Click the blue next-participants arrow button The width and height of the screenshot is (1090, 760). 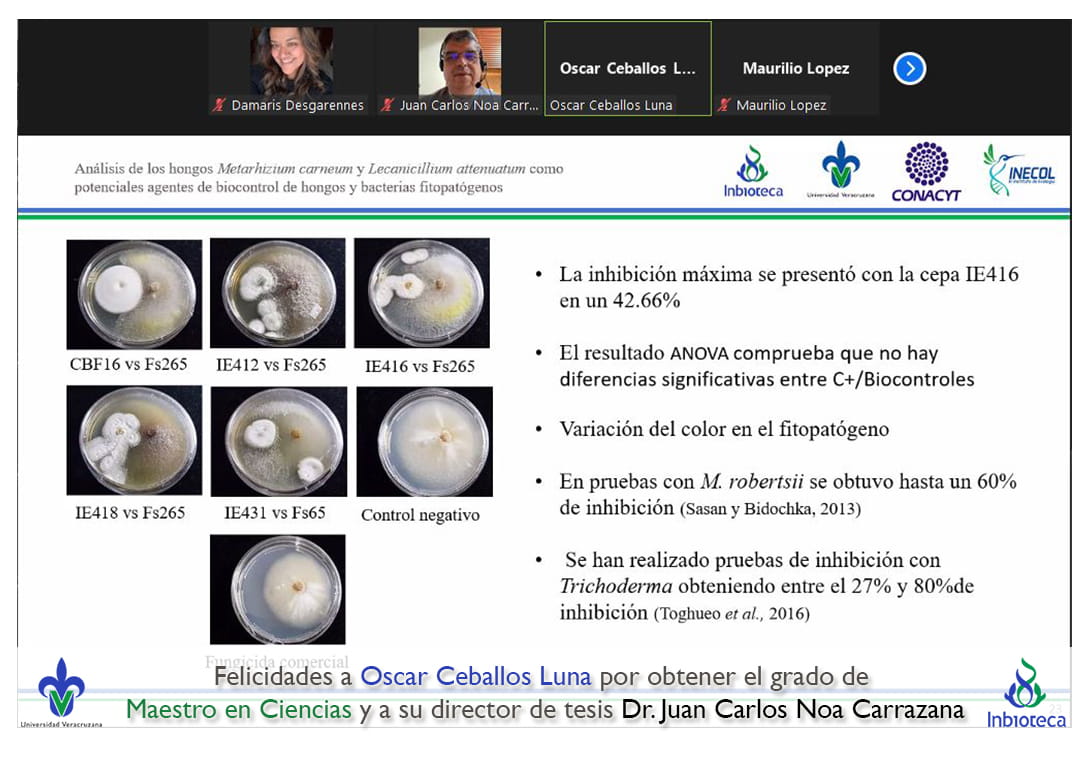[x=909, y=68]
